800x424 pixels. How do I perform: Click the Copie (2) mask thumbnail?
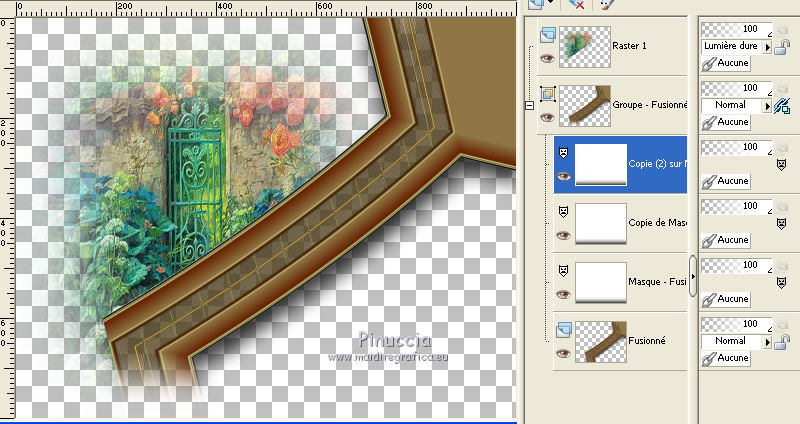(x=601, y=164)
